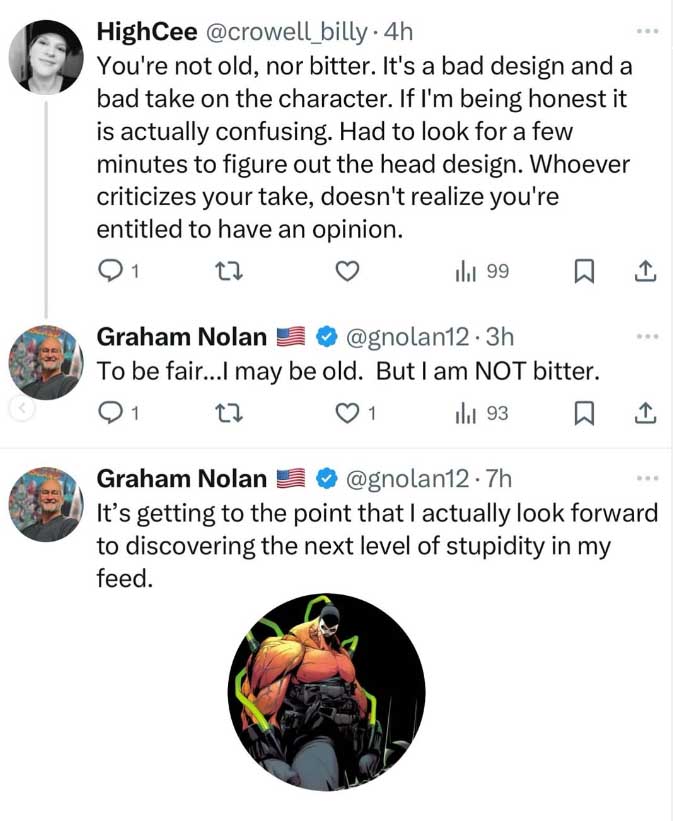Image resolution: width=673 pixels, height=821 pixels.
Task: Bookmark Graham Nolan's 3h reply
Action: click(x=585, y=411)
